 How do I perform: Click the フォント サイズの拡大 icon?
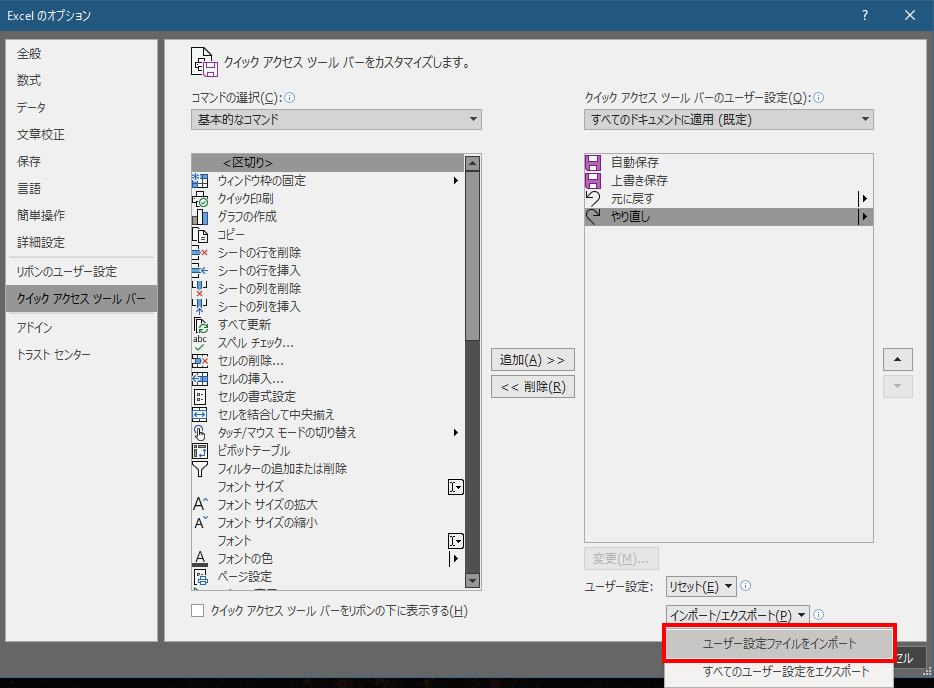click(200, 505)
